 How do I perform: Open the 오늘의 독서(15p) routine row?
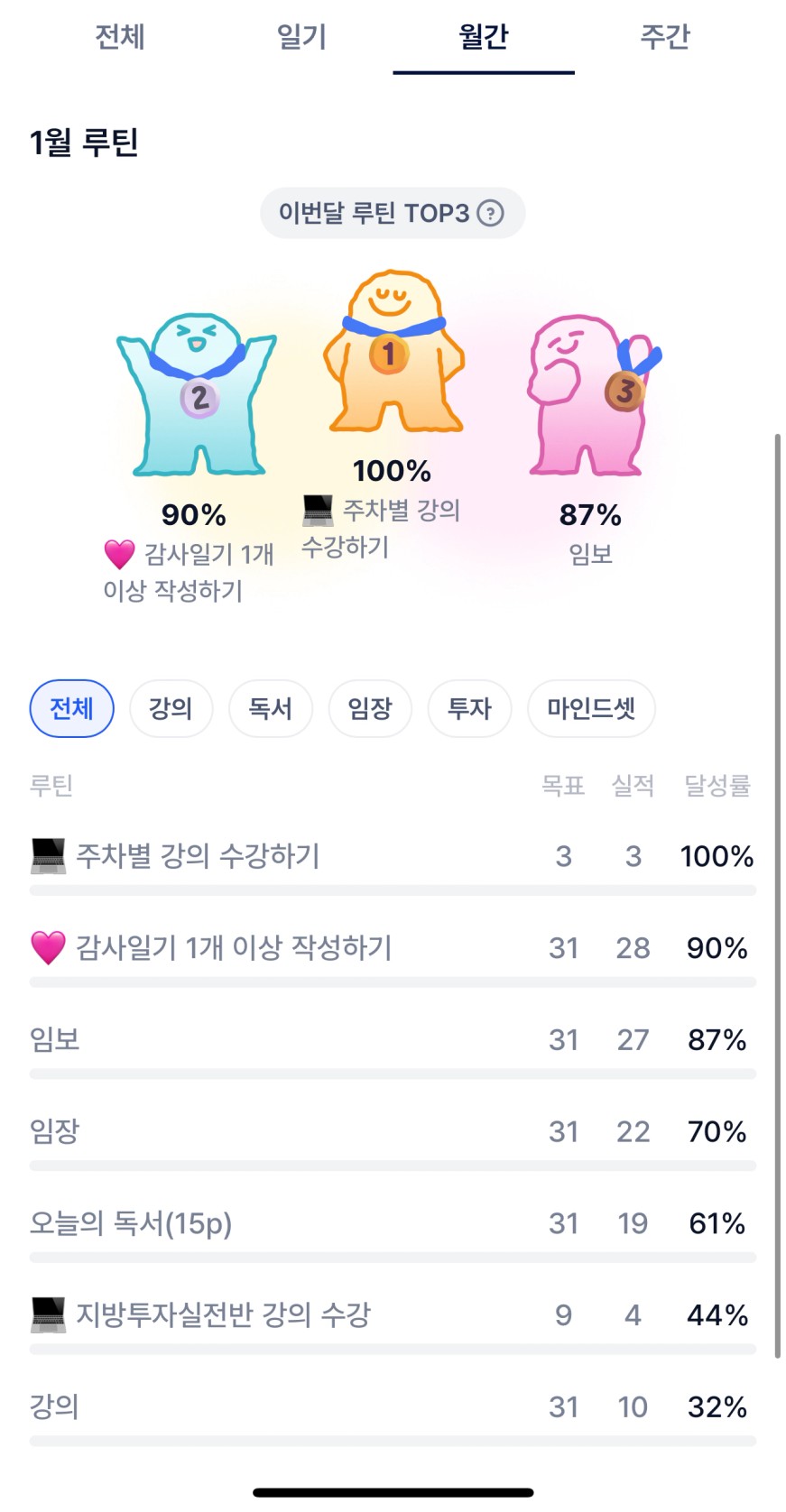(131, 1222)
